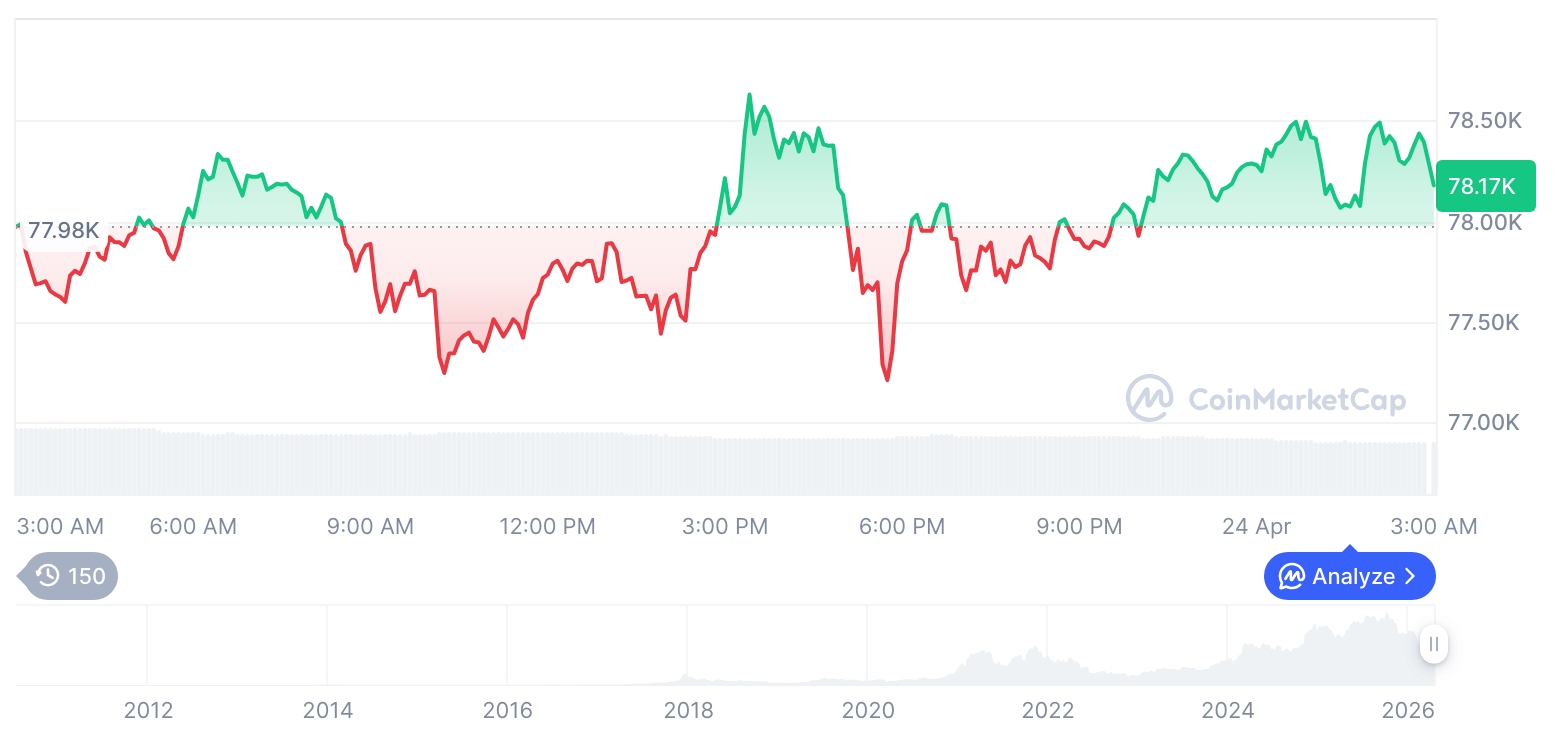Viewport: 1566px width, 732px height.
Task: Click the 77.00K price axis label
Action: click(1484, 423)
